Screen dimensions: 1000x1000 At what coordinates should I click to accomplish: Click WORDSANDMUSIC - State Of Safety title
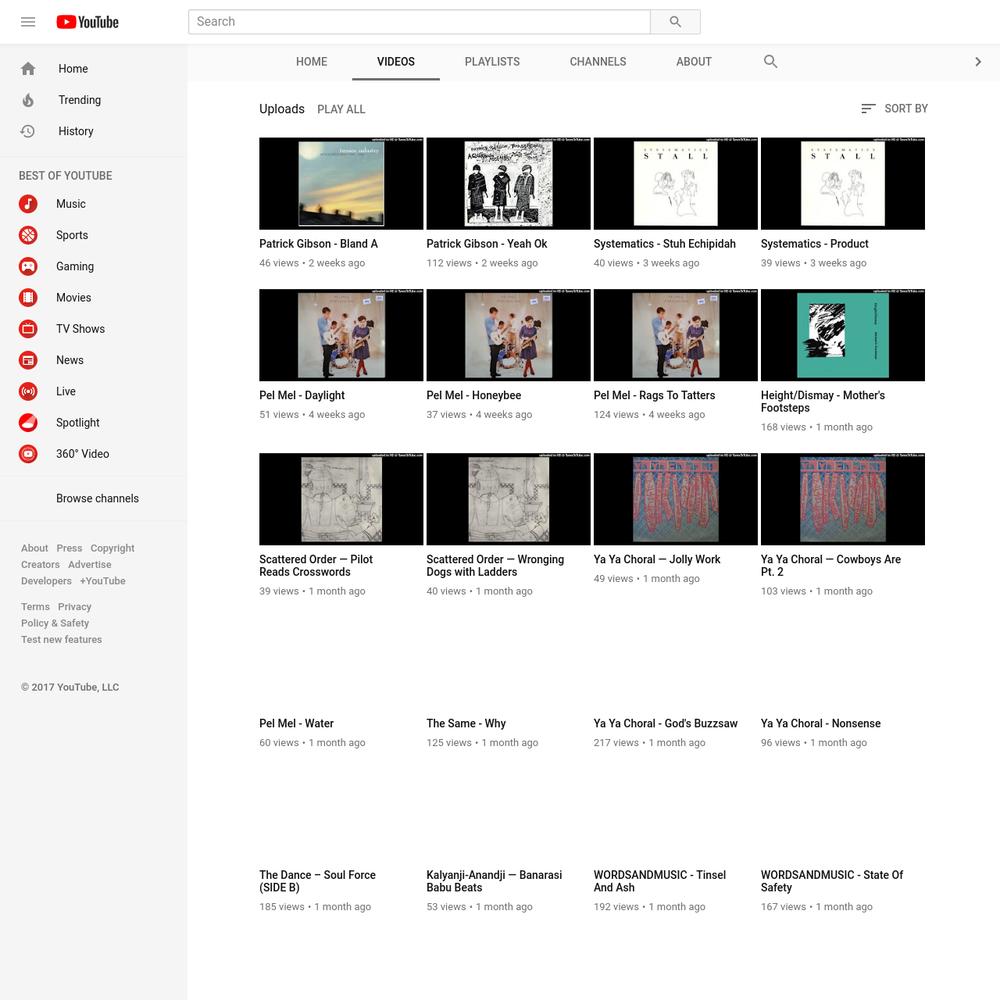point(832,881)
